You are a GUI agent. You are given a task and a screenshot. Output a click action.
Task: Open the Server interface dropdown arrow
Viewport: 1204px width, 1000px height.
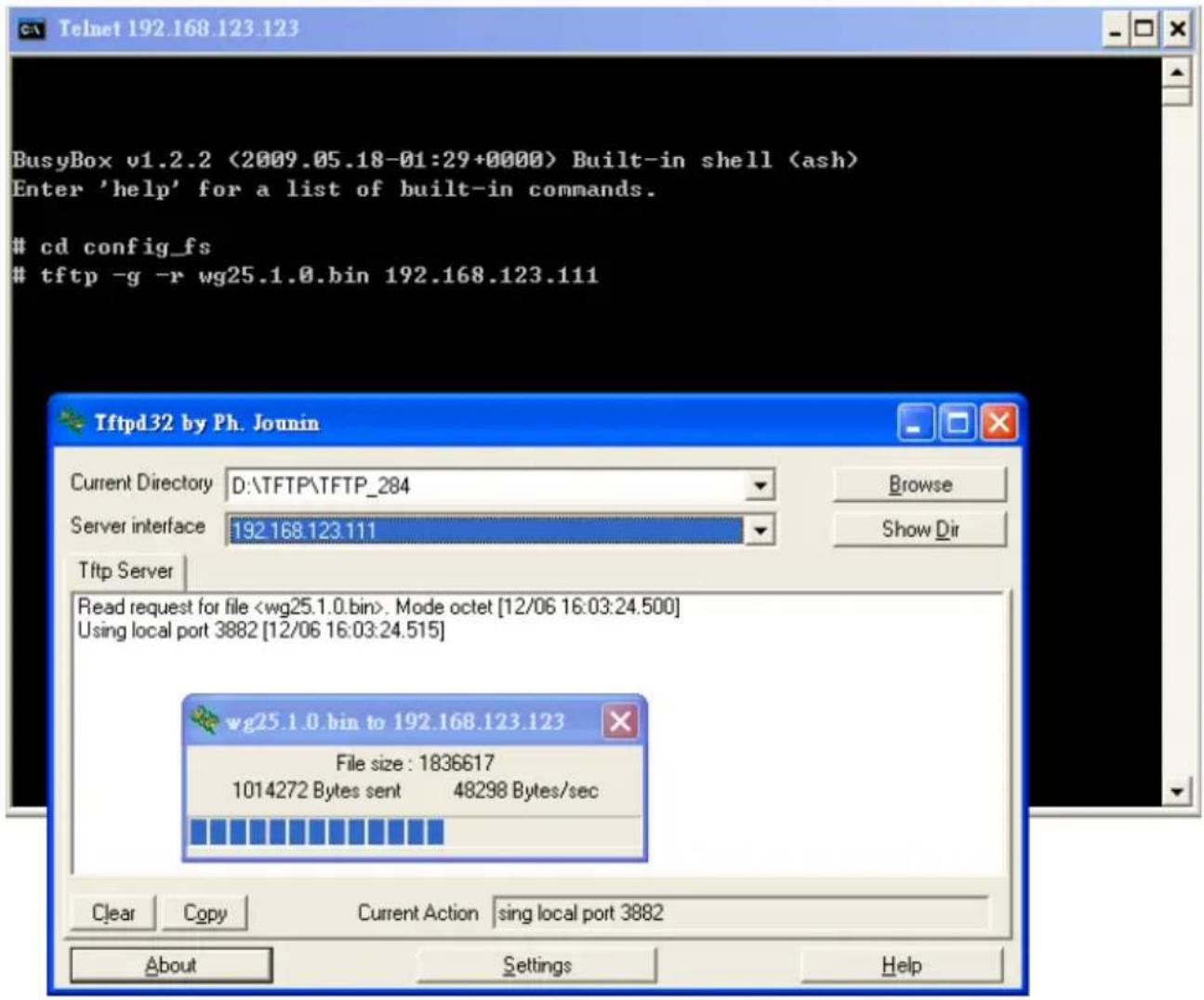tap(760, 530)
